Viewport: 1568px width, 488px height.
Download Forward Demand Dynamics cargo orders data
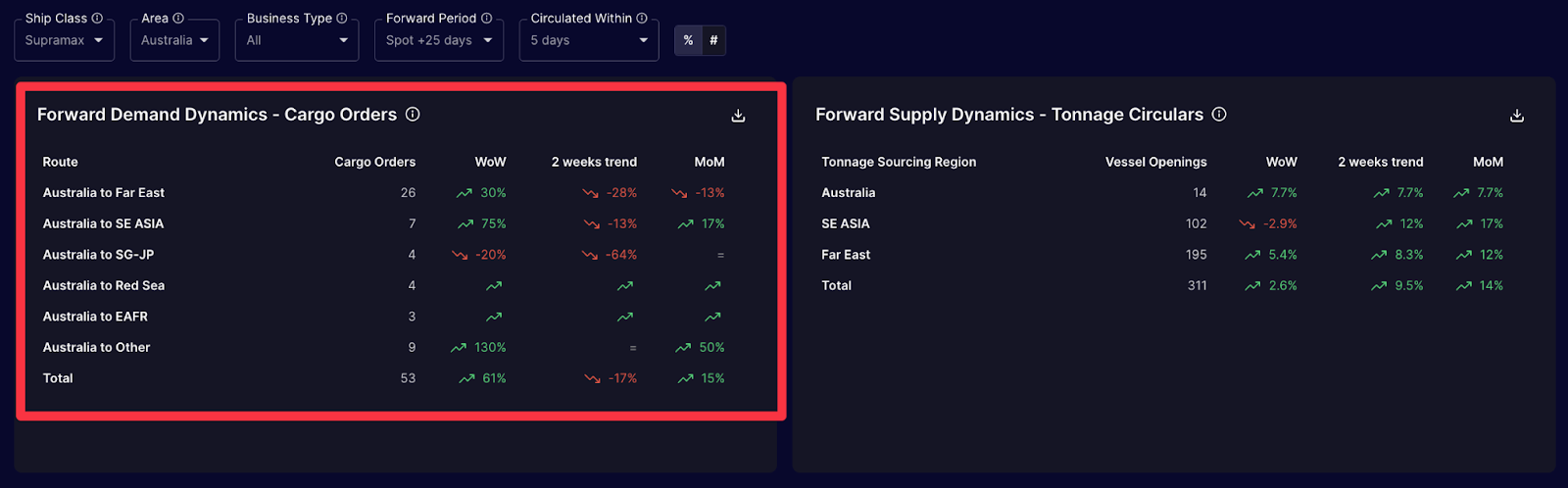click(739, 116)
